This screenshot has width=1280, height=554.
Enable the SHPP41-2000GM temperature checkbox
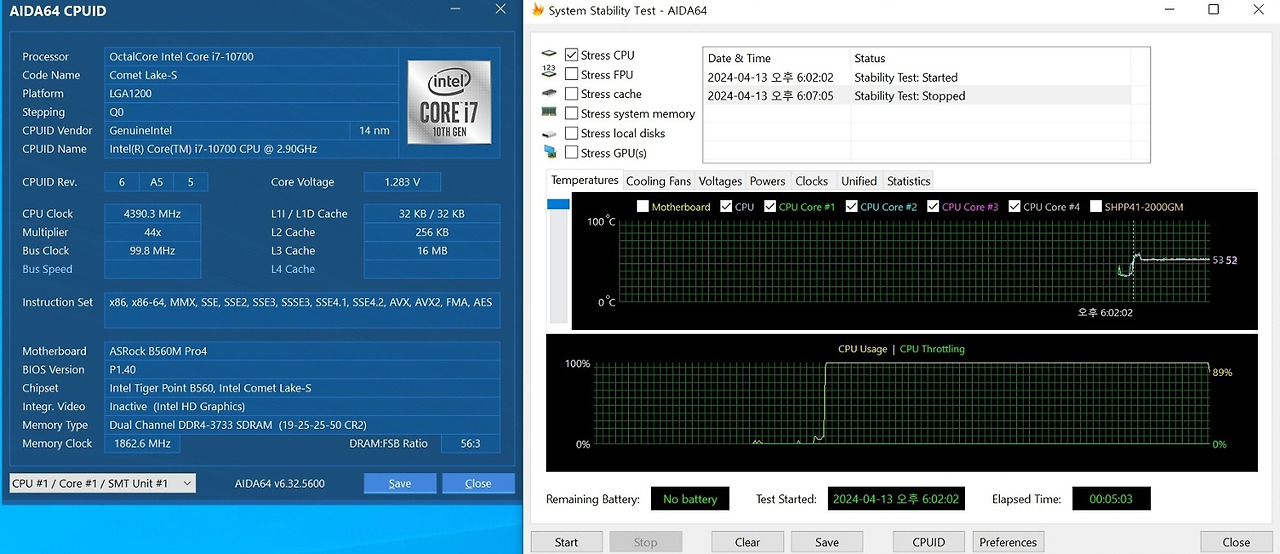[x=1096, y=207]
